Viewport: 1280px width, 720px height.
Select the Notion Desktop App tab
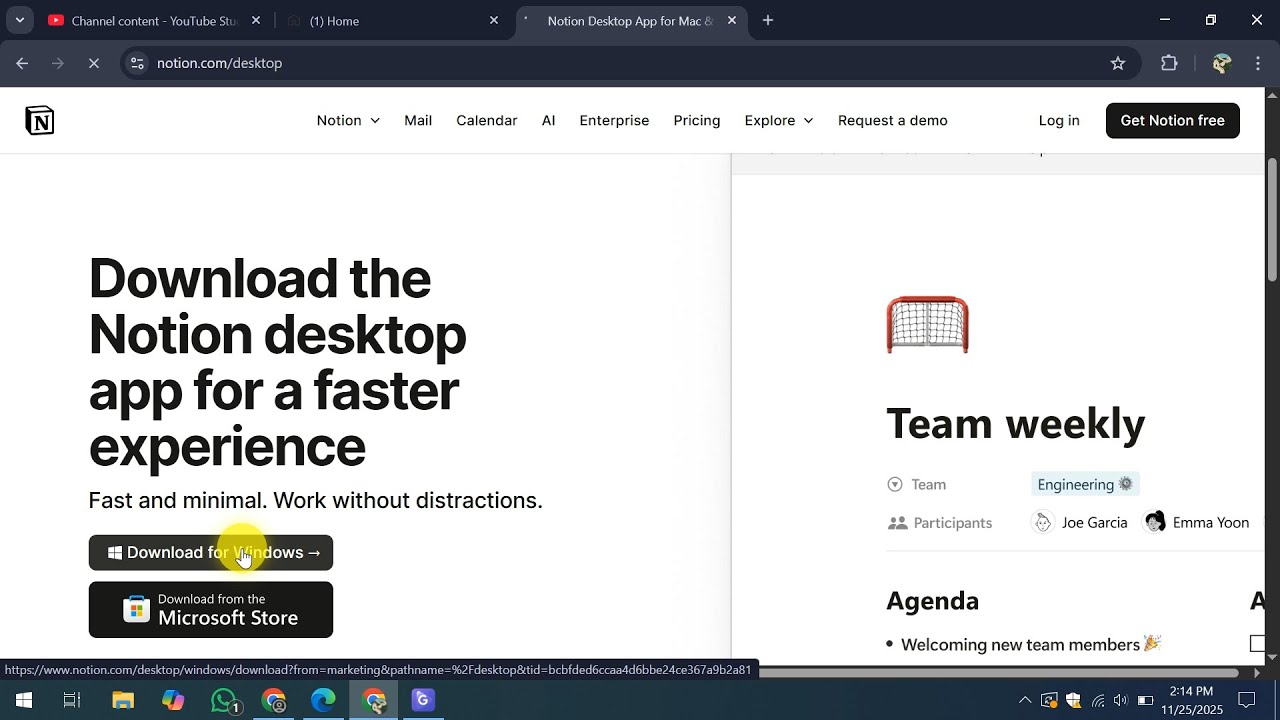pos(631,20)
